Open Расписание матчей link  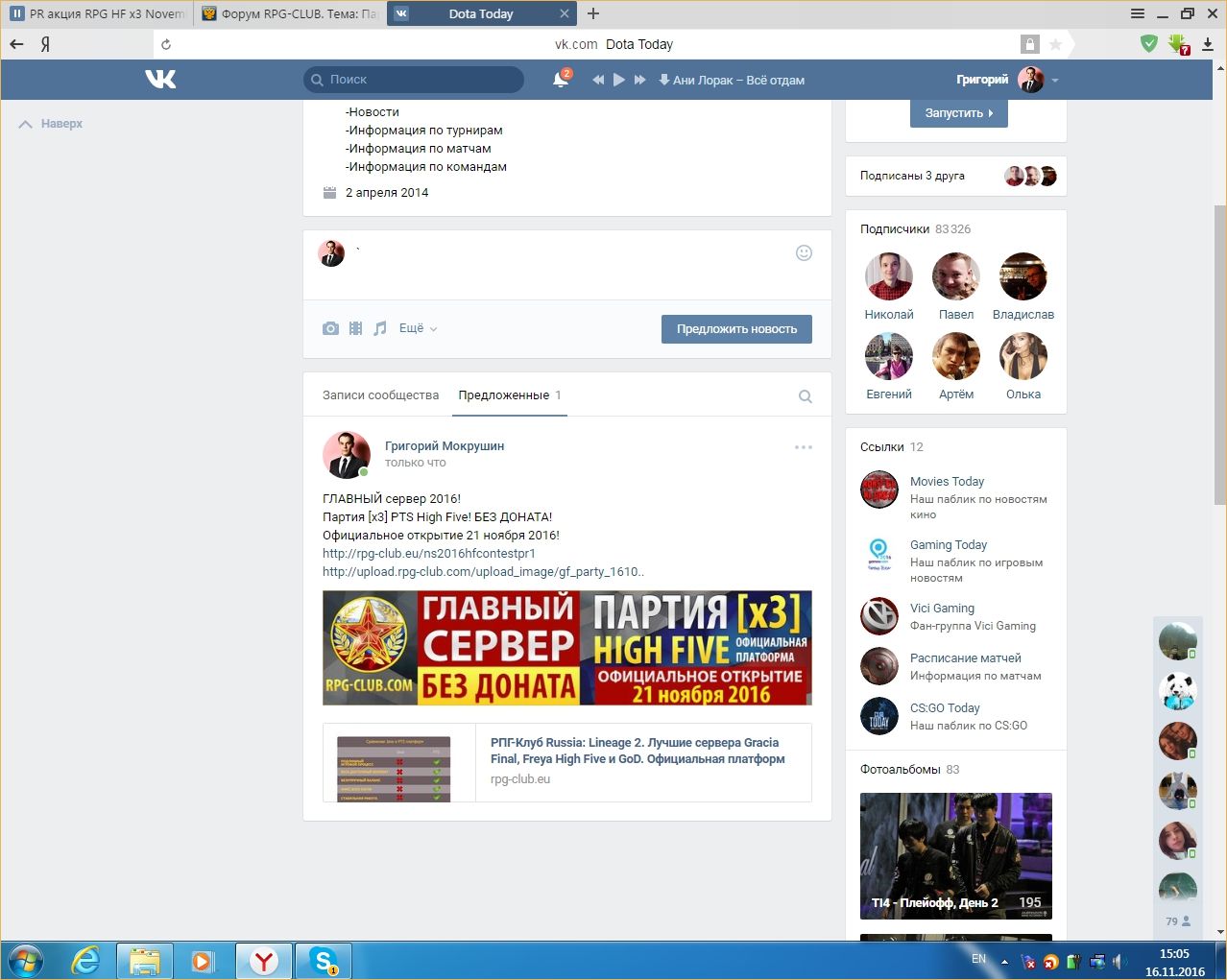pos(965,658)
